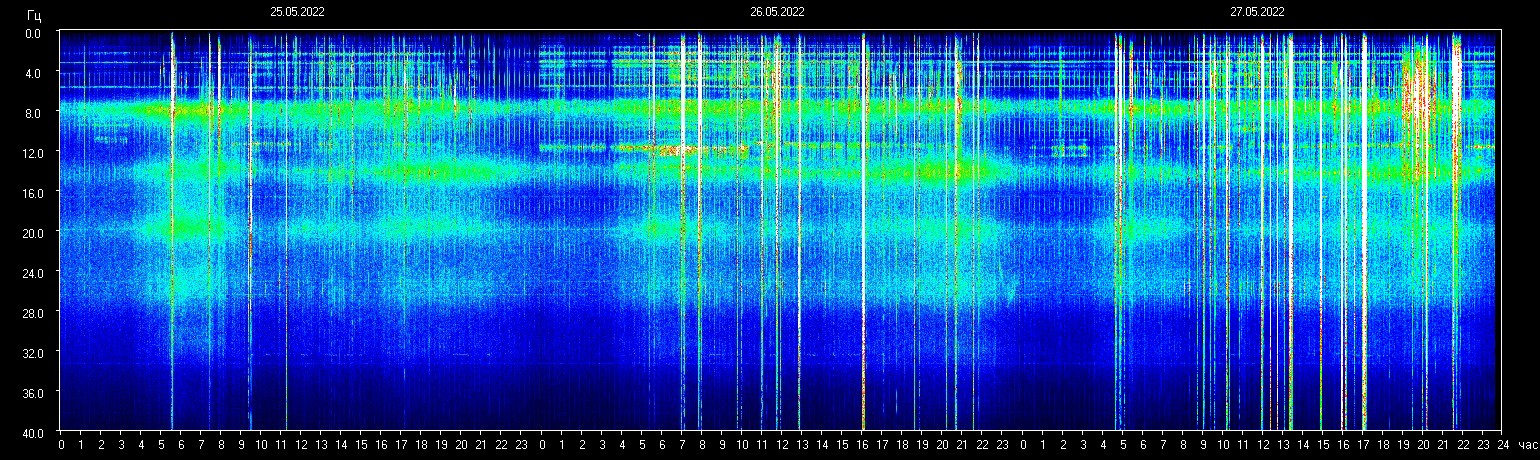Select the 32.0 frequency axis label
The image size is (1540, 460).
31,352
